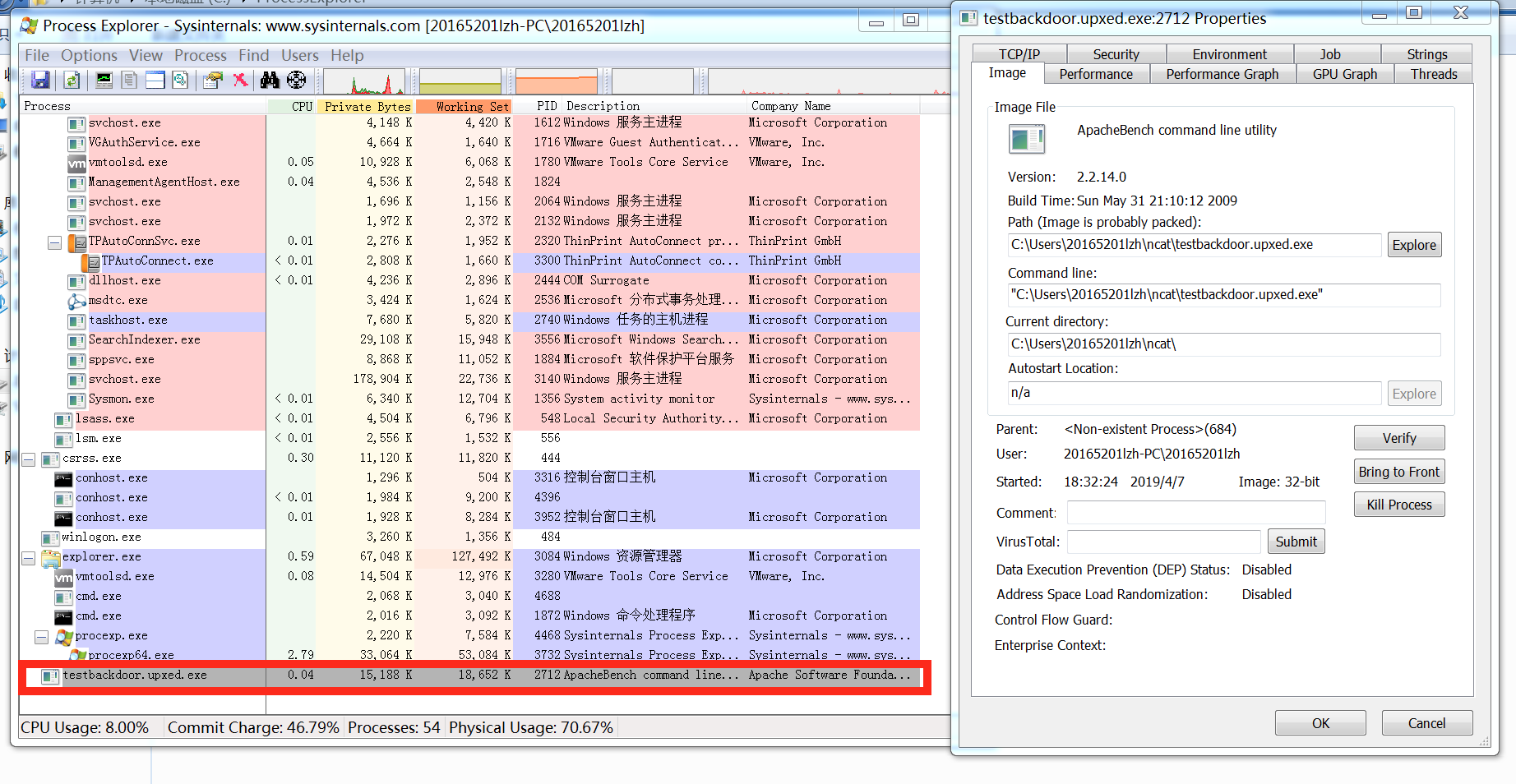The height and width of the screenshot is (784, 1516).
Task: Select the crosshair Find Window's Process icon
Action: tap(296, 80)
